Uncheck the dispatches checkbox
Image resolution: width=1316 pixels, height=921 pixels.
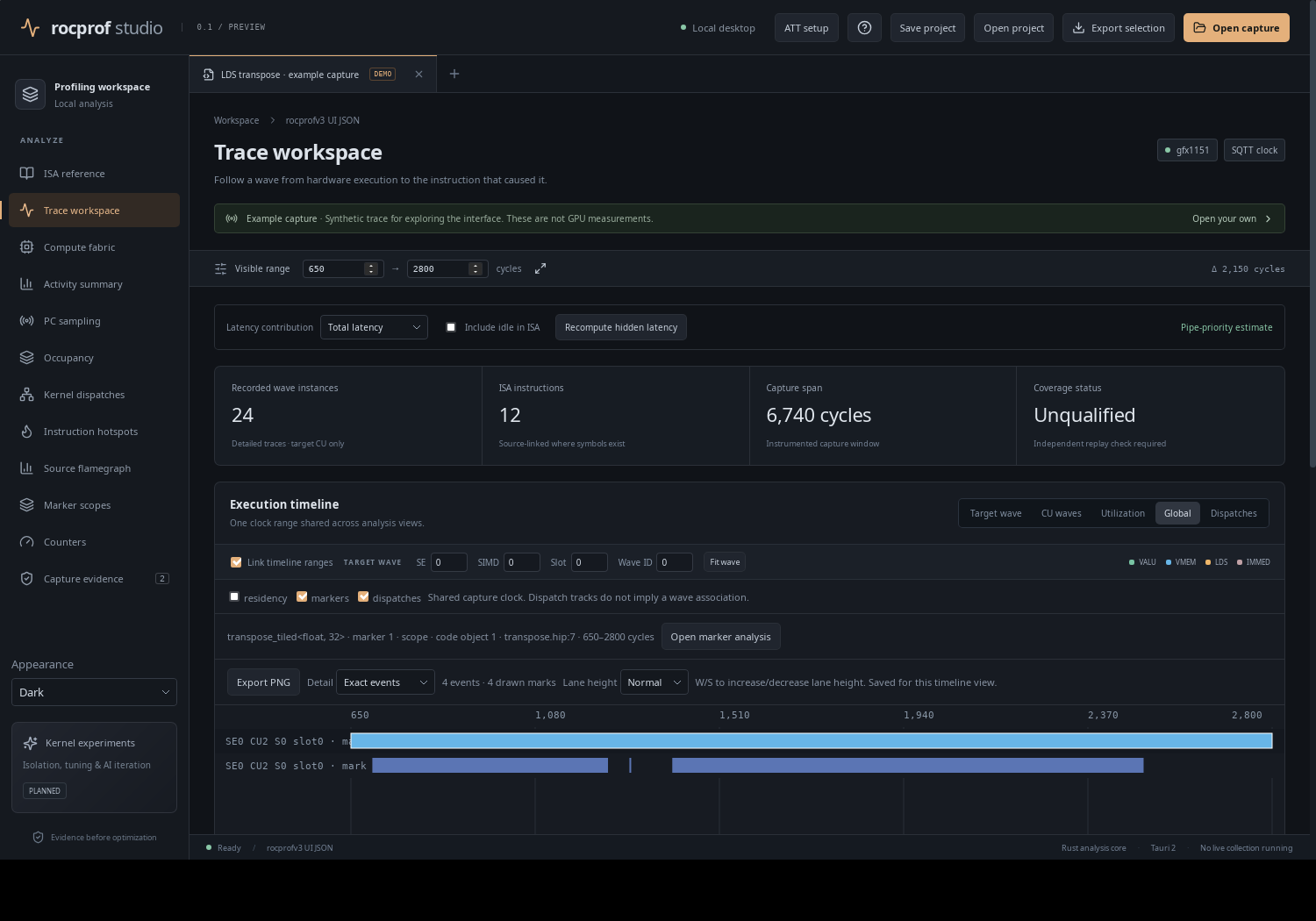[x=363, y=596]
